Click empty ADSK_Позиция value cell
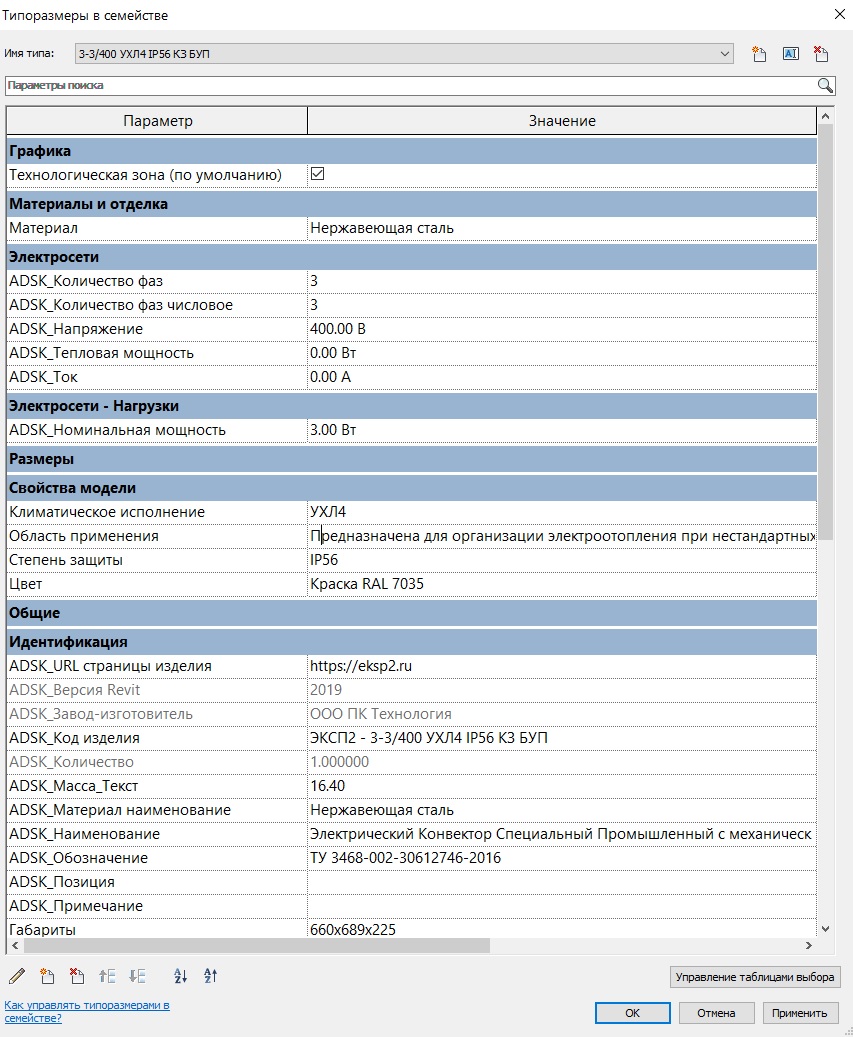The height and width of the screenshot is (1037, 853). (562, 882)
